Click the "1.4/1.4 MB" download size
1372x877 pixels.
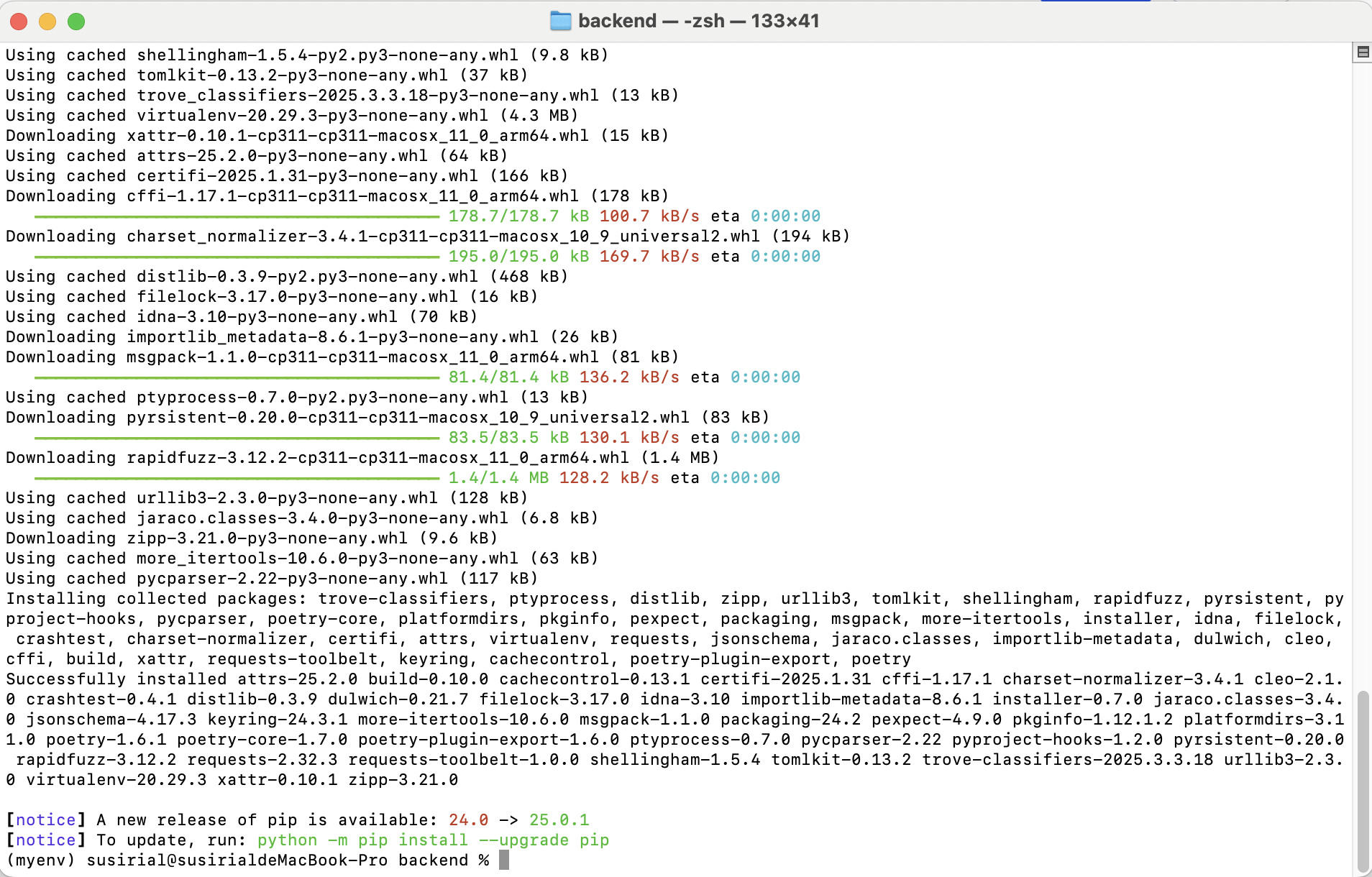point(498,478)
